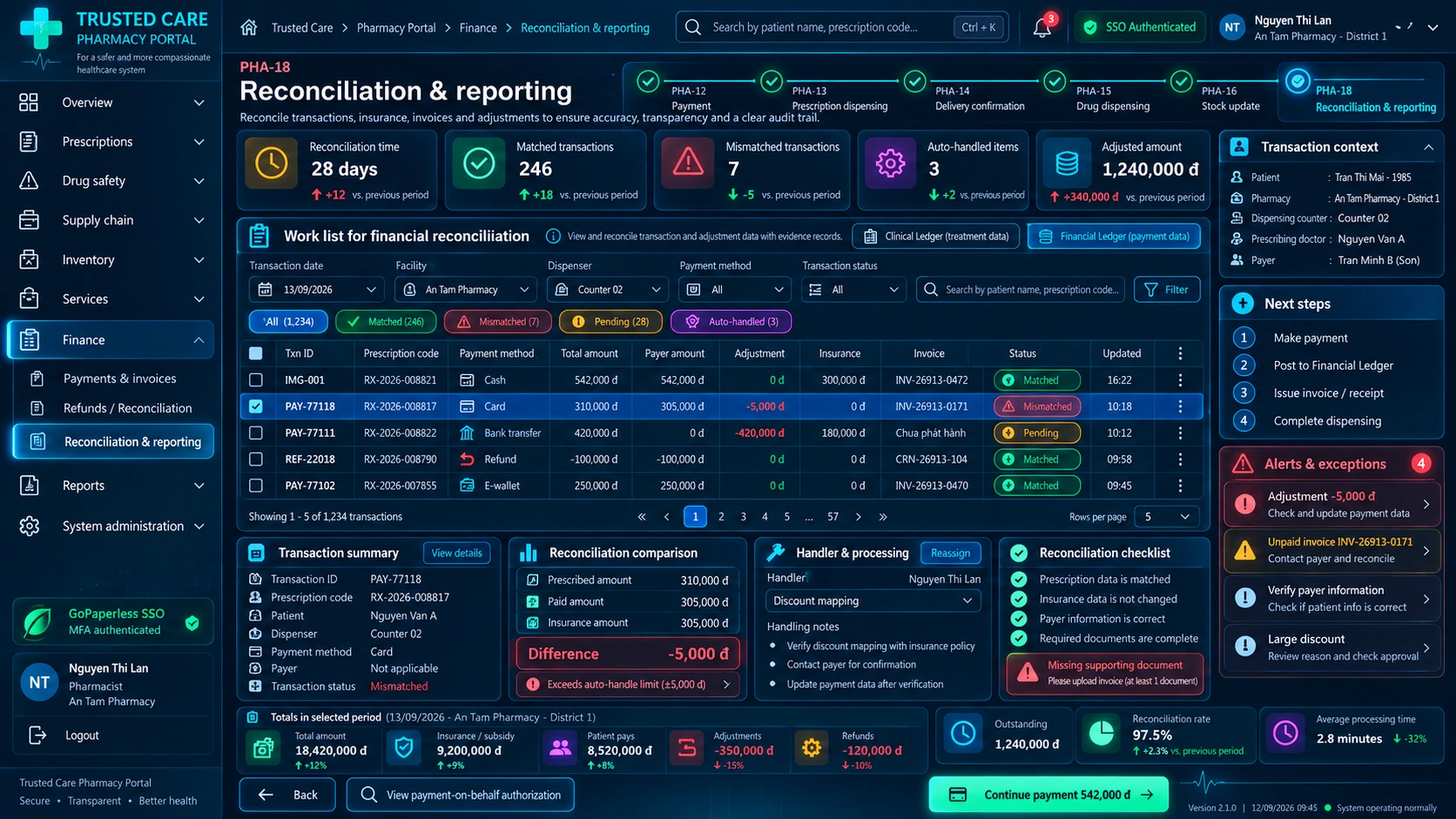Click the Drug safety warning icon
The width and height of the screenshot is (1456, 819).
tap(29, 180)
